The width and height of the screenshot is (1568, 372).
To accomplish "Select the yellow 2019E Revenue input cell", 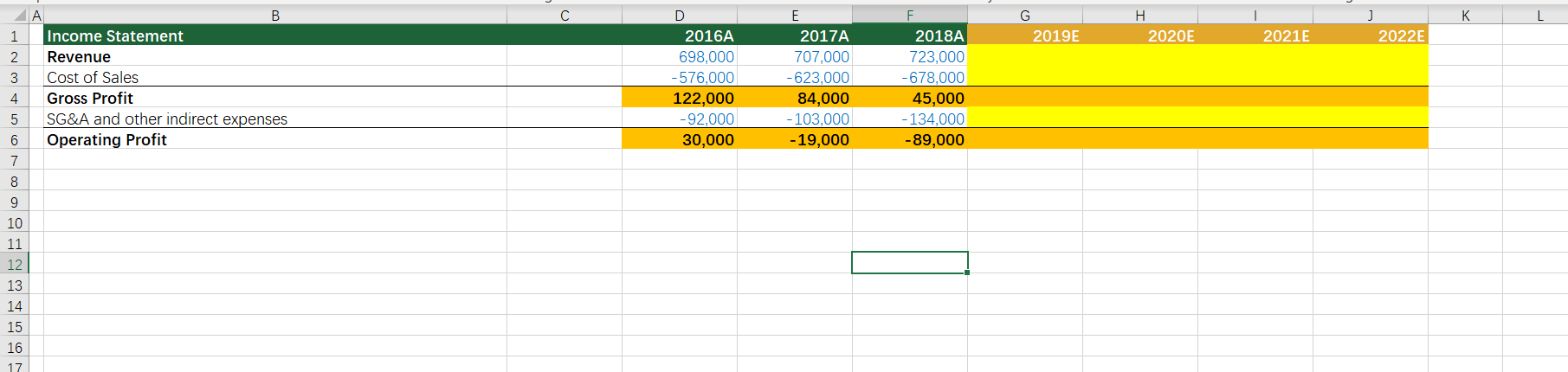I will [x=1025, y=56].
